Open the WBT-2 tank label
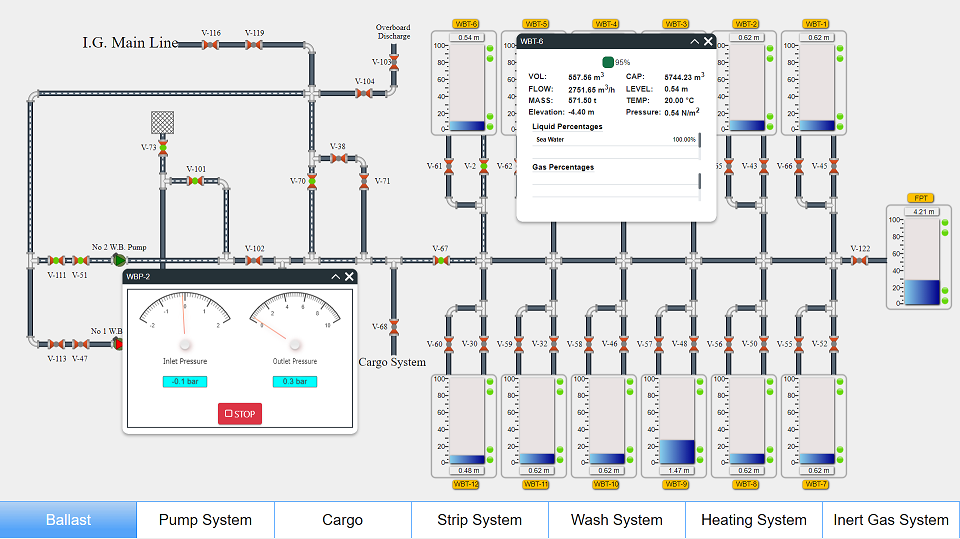This screenshot has height=539, width=960. tap(746, 24)
